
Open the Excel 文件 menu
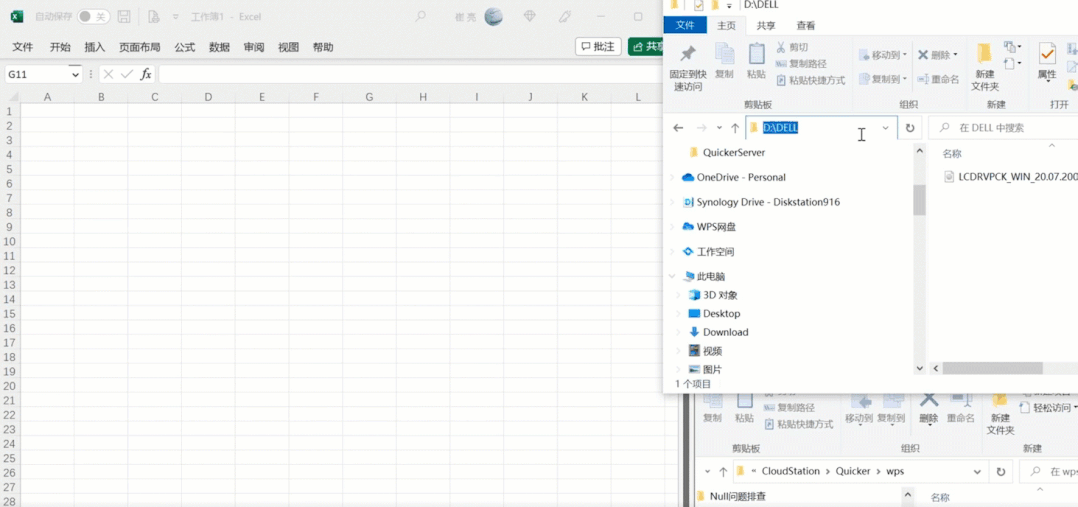[x=23, y=47]
